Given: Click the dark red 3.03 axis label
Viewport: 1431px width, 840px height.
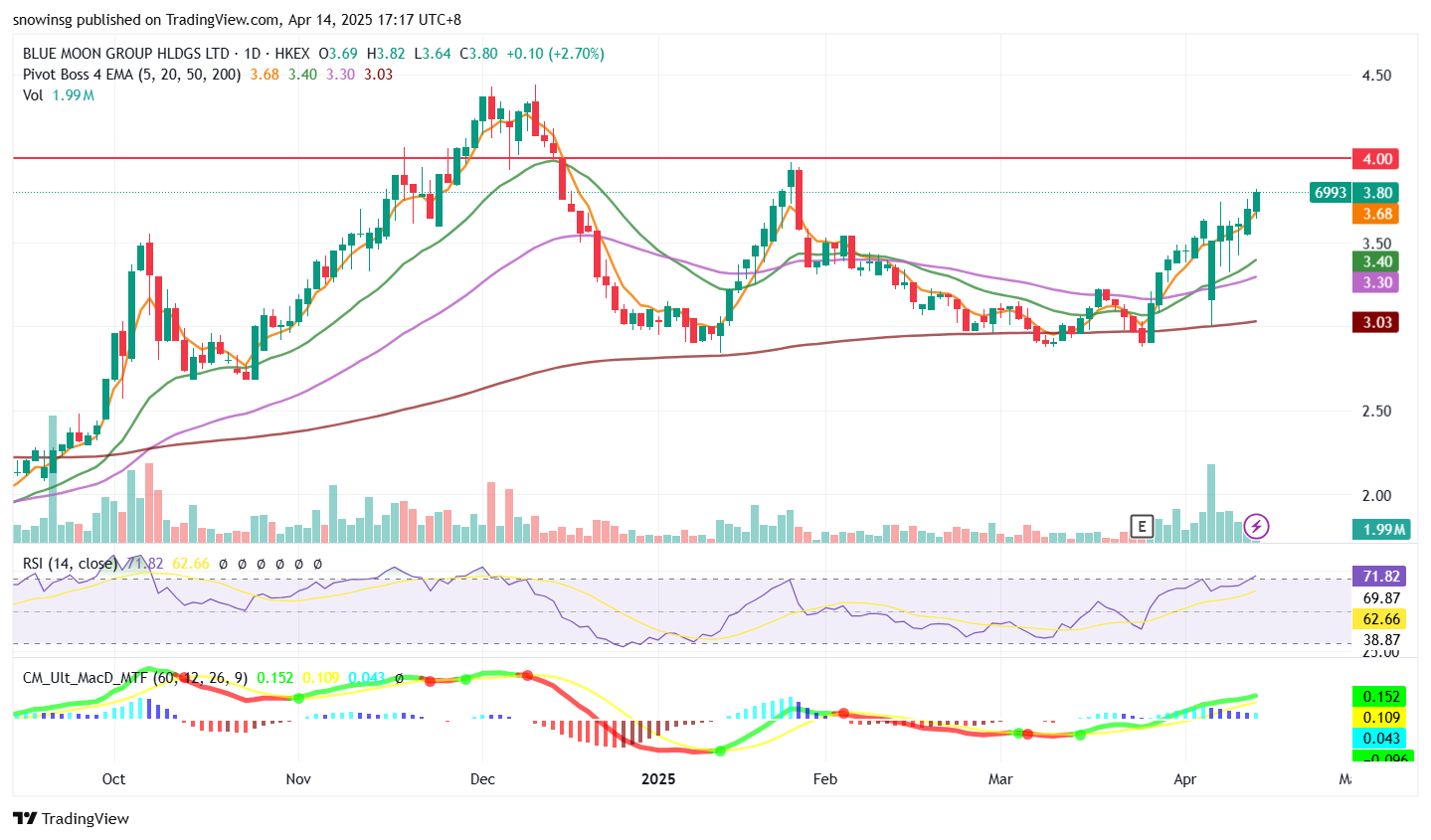Looking at the screenshot, I should click(x=1376, y=322).
